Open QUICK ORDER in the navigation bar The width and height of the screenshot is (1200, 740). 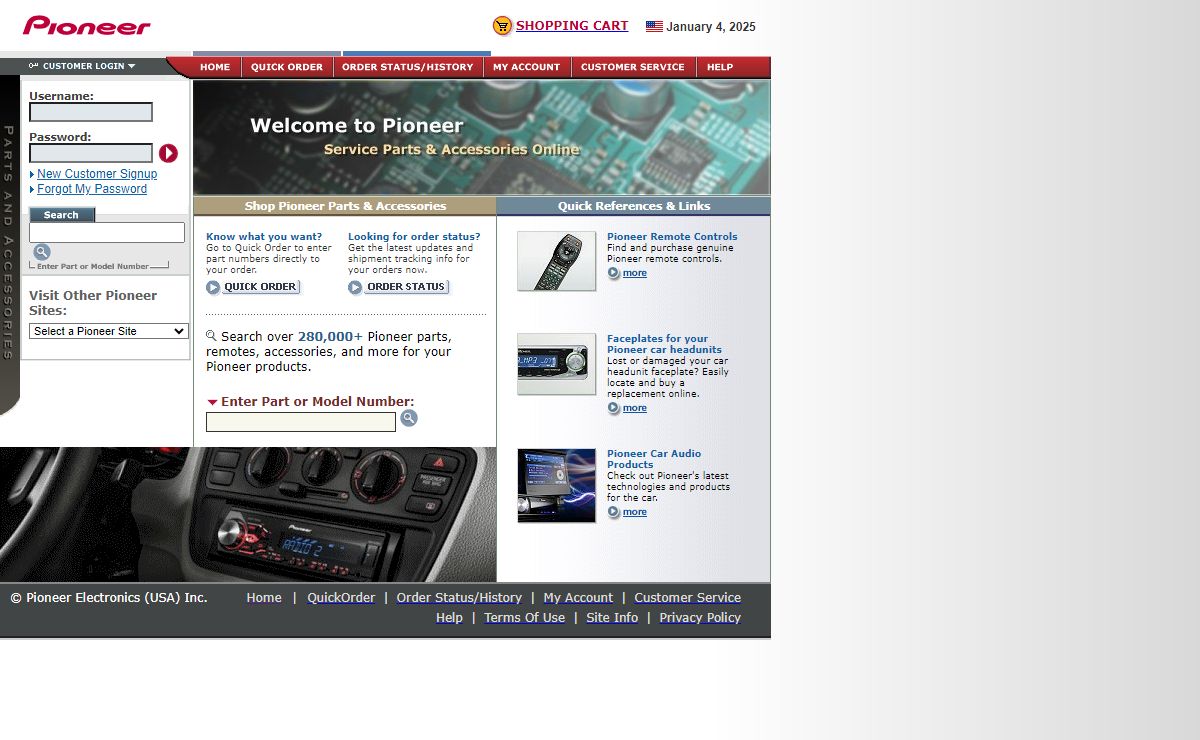coord(287,67)
